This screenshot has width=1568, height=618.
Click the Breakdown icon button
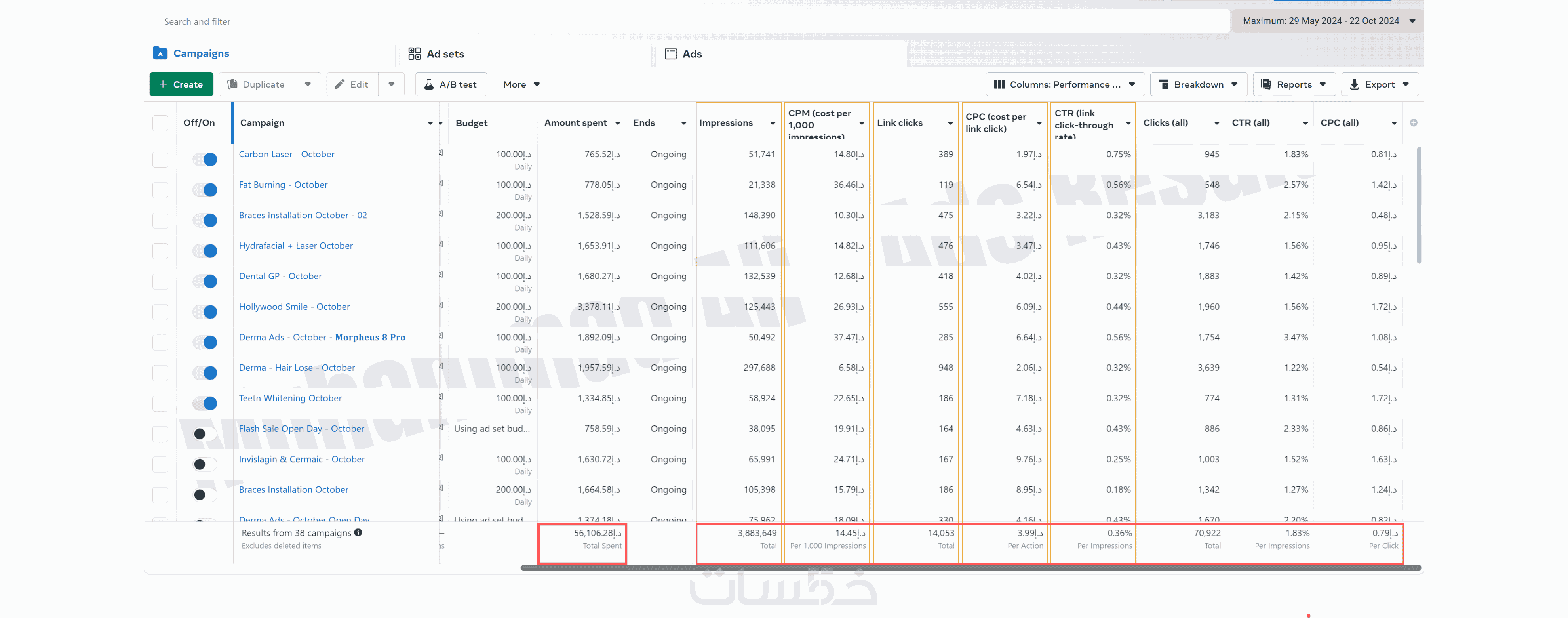(1163, 84)
